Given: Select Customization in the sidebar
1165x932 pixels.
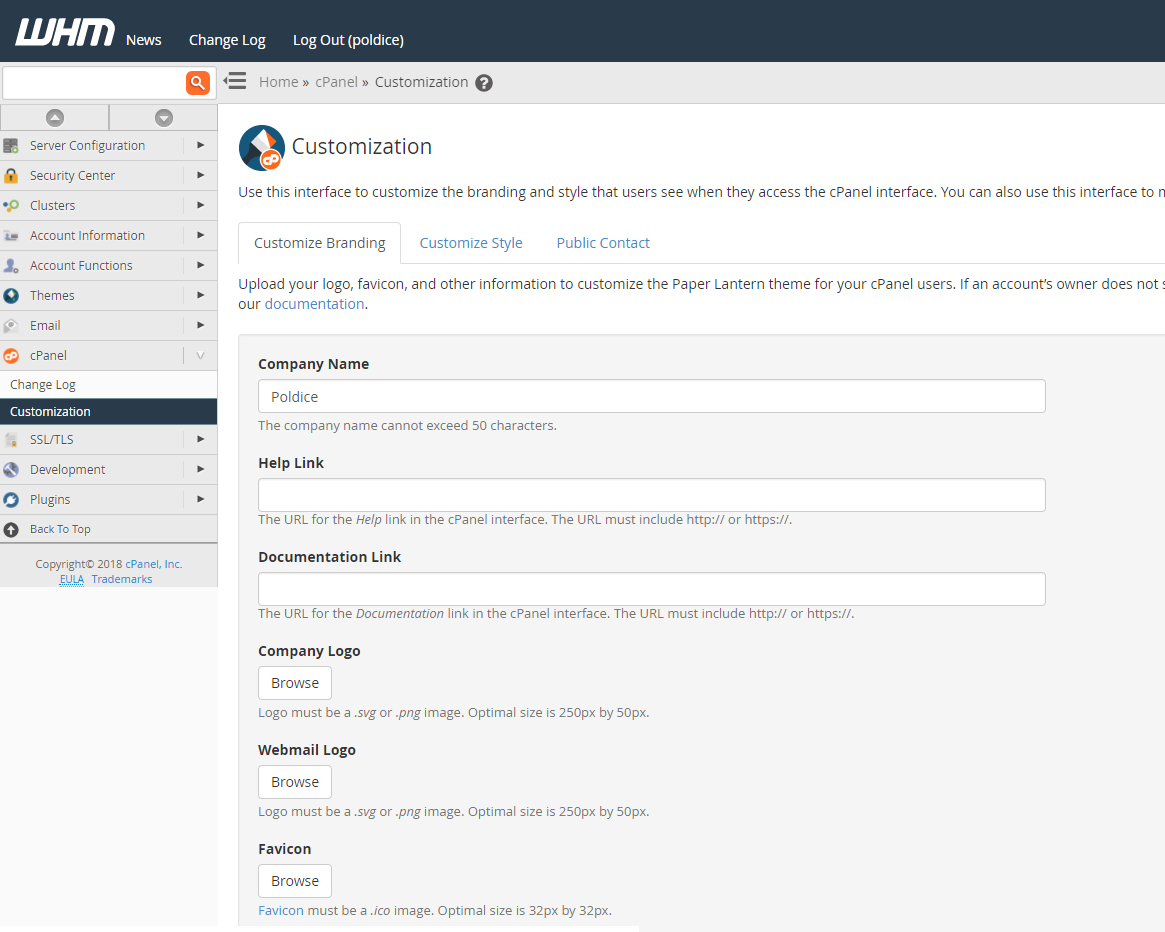Looking at the screenshot, I should [x=108, y=412].
